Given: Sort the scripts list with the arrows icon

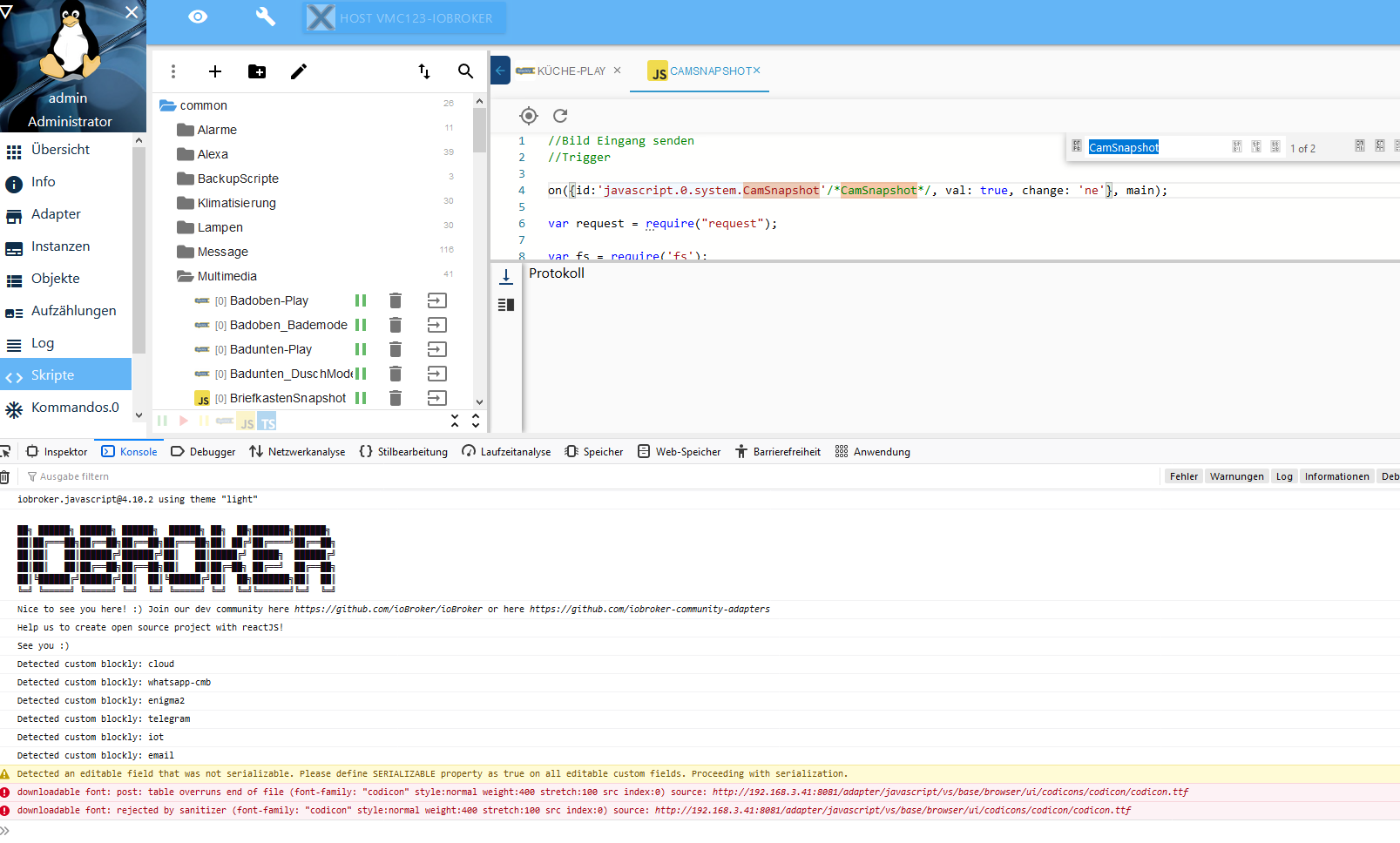Looking at the screenshot, I should 424,71.
